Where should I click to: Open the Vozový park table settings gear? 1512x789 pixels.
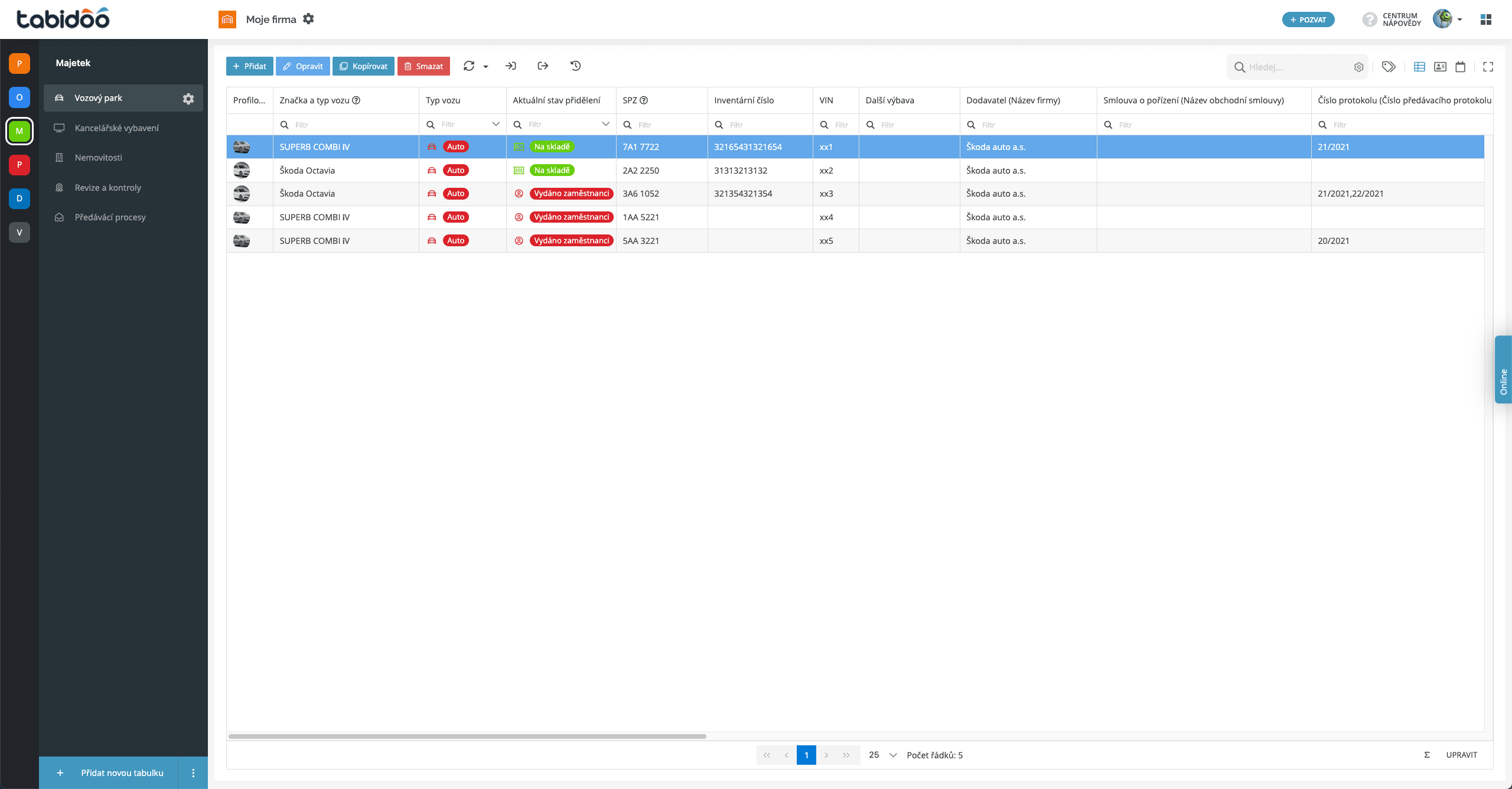[188, 99]
